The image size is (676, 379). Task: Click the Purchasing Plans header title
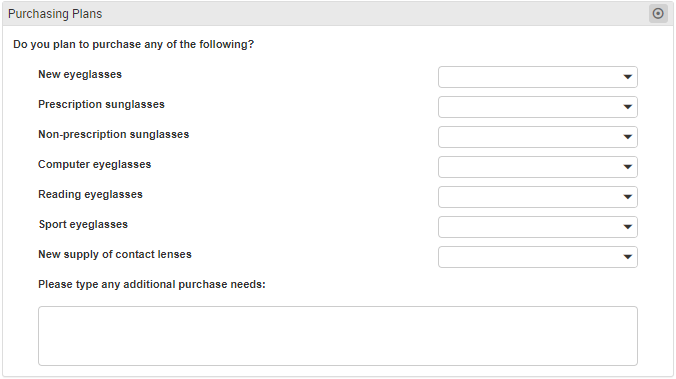[x=55, y=14]
